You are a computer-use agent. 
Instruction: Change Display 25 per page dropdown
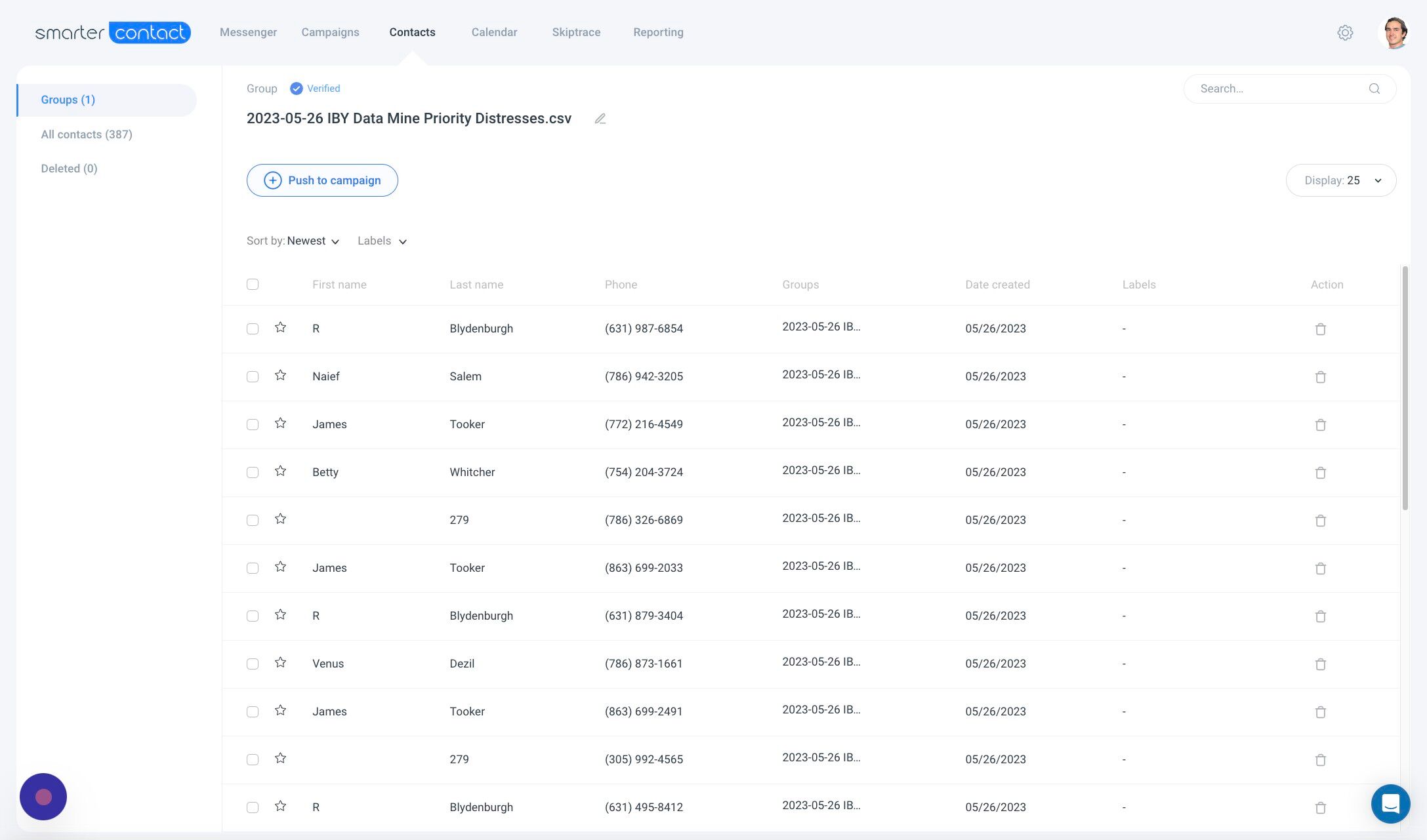pos(1341,180)
